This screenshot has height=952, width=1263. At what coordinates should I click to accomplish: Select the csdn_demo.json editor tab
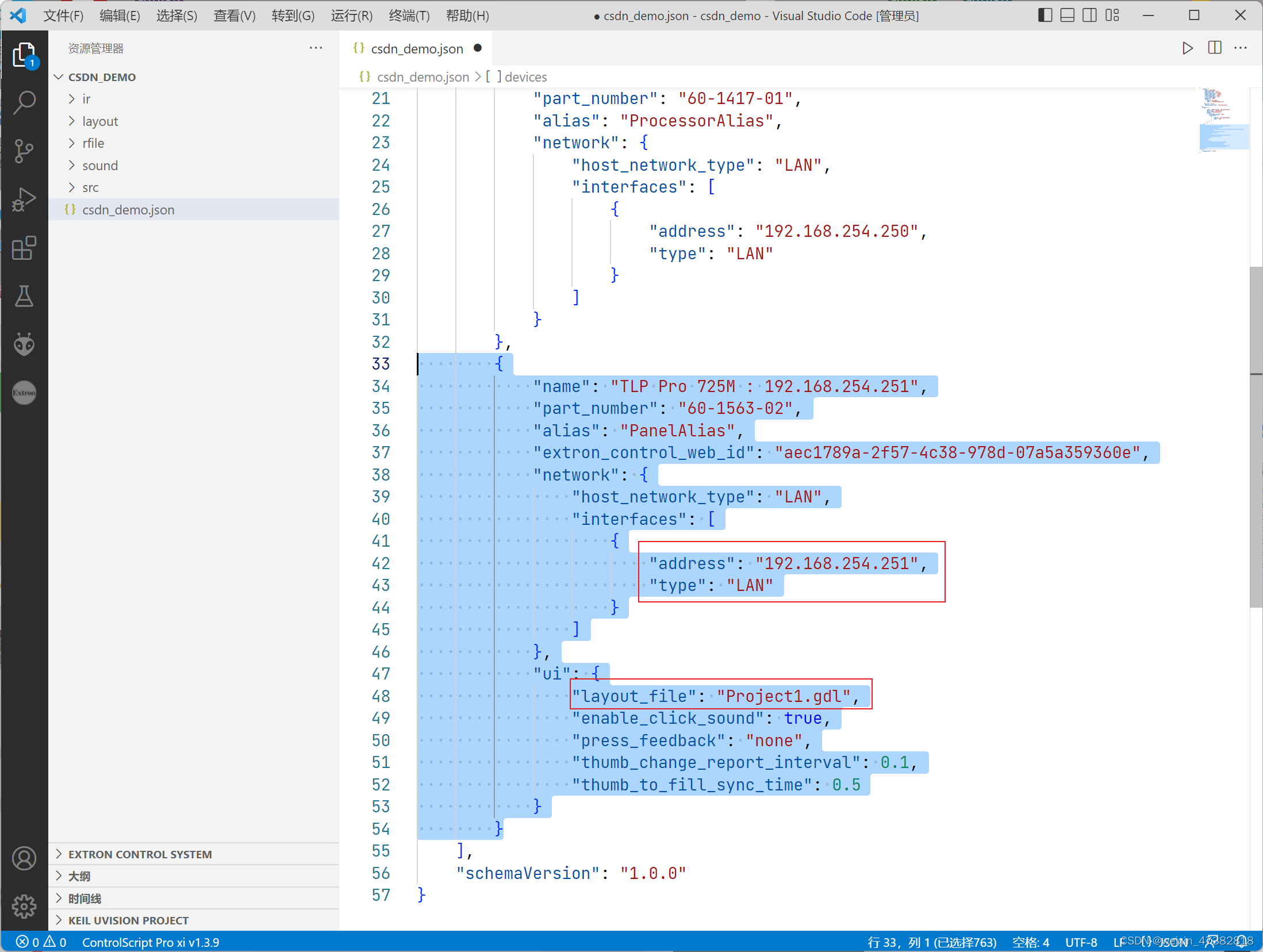click(416, 49)
